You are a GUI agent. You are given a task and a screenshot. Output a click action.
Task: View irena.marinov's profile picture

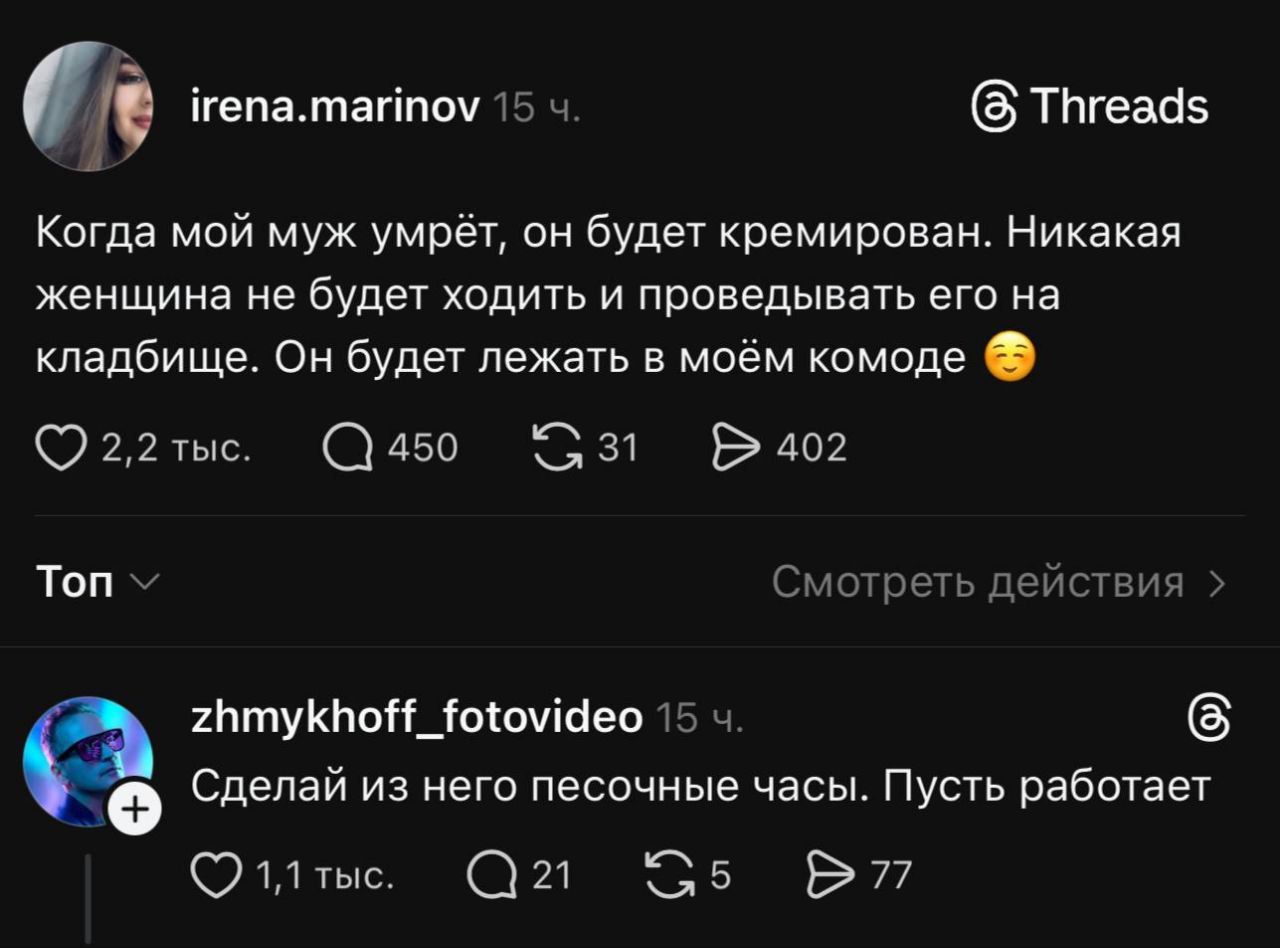(x=88, y=106)
